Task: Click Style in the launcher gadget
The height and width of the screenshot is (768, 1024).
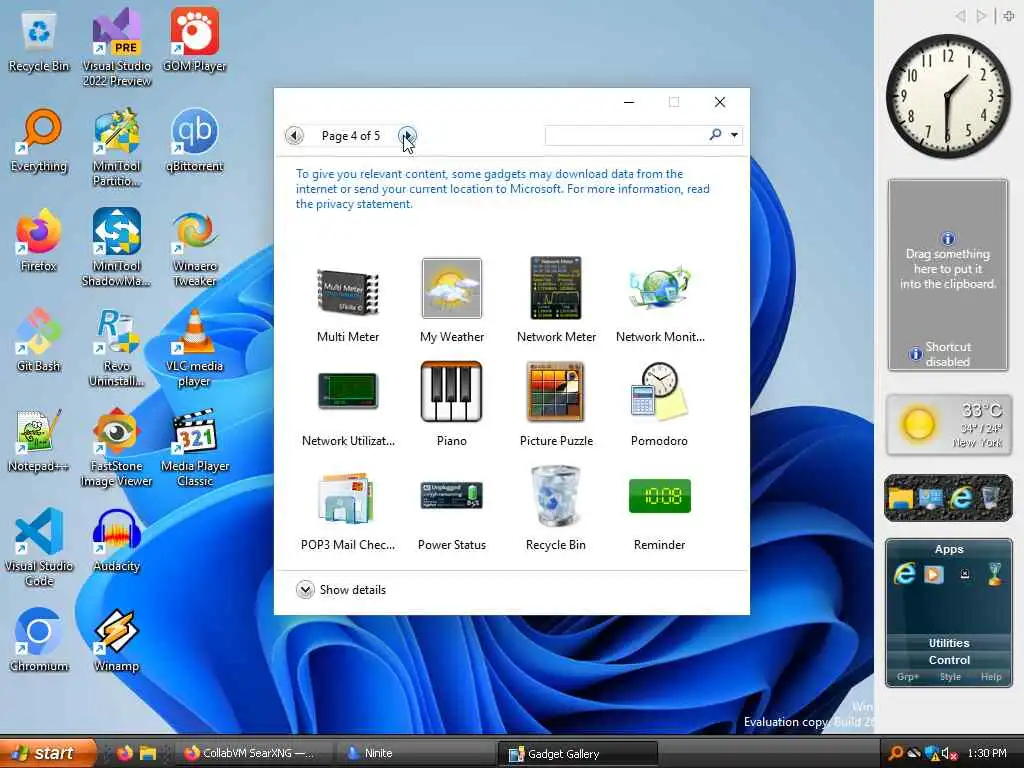Action: coord(950,677)
